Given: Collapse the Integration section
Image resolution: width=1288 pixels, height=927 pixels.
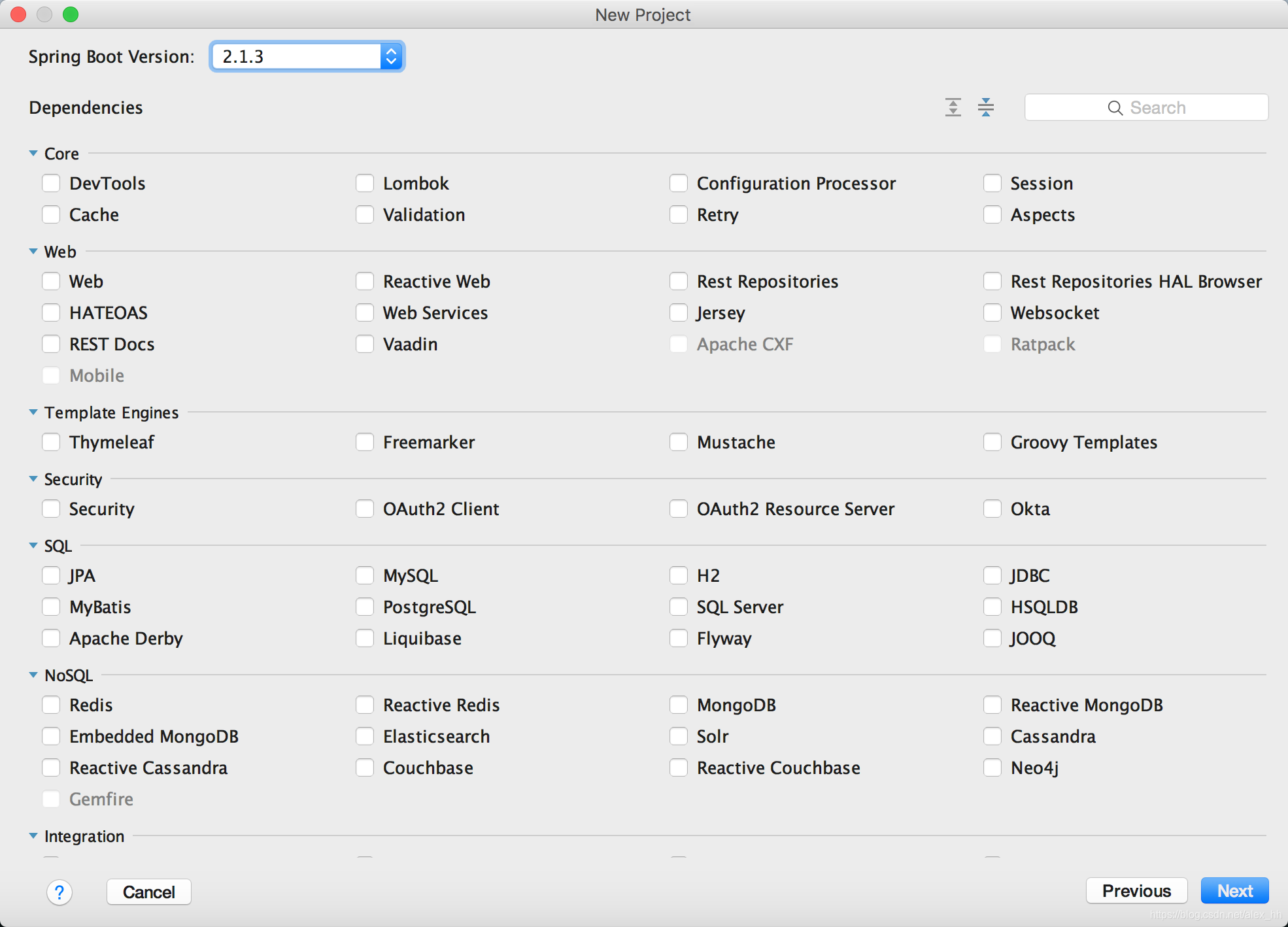Looking at the screenshot, I should [x=33, y=836].
